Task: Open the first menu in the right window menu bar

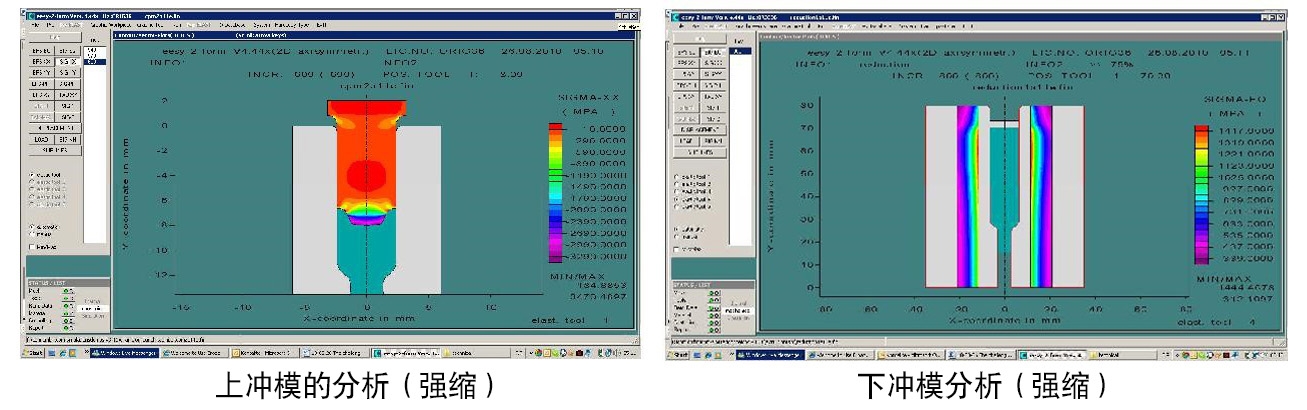Action: tap(682, 26)
